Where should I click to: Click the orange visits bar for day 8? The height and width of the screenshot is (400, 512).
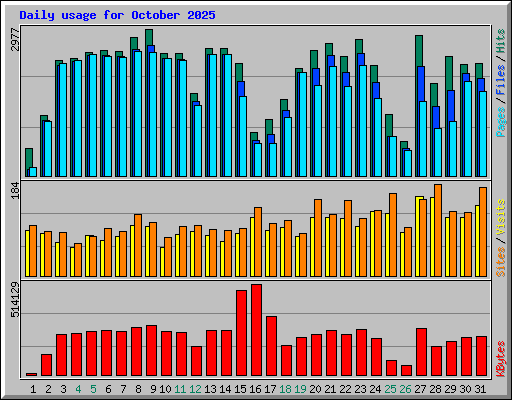click(x=138, y=245)
